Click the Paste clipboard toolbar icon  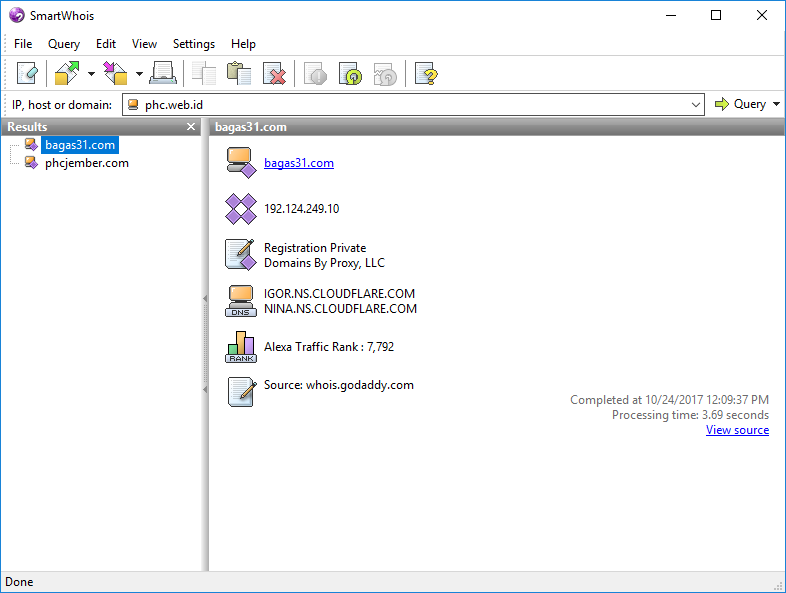[x=239, y=74]
